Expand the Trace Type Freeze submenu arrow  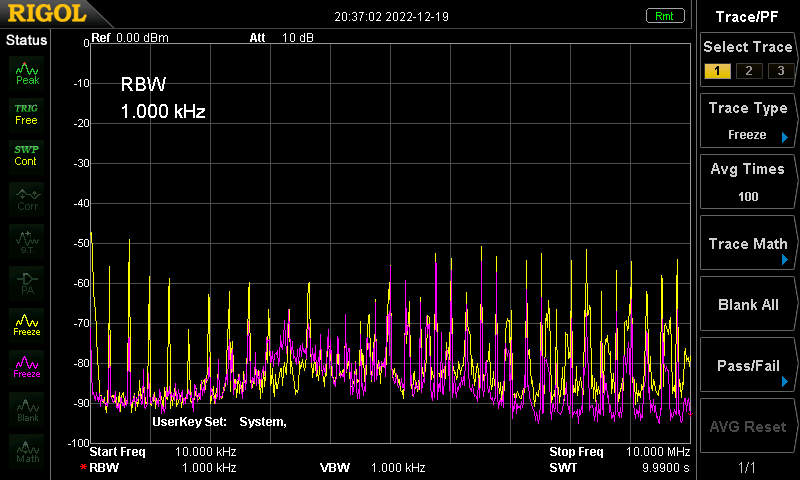(785, 137)
